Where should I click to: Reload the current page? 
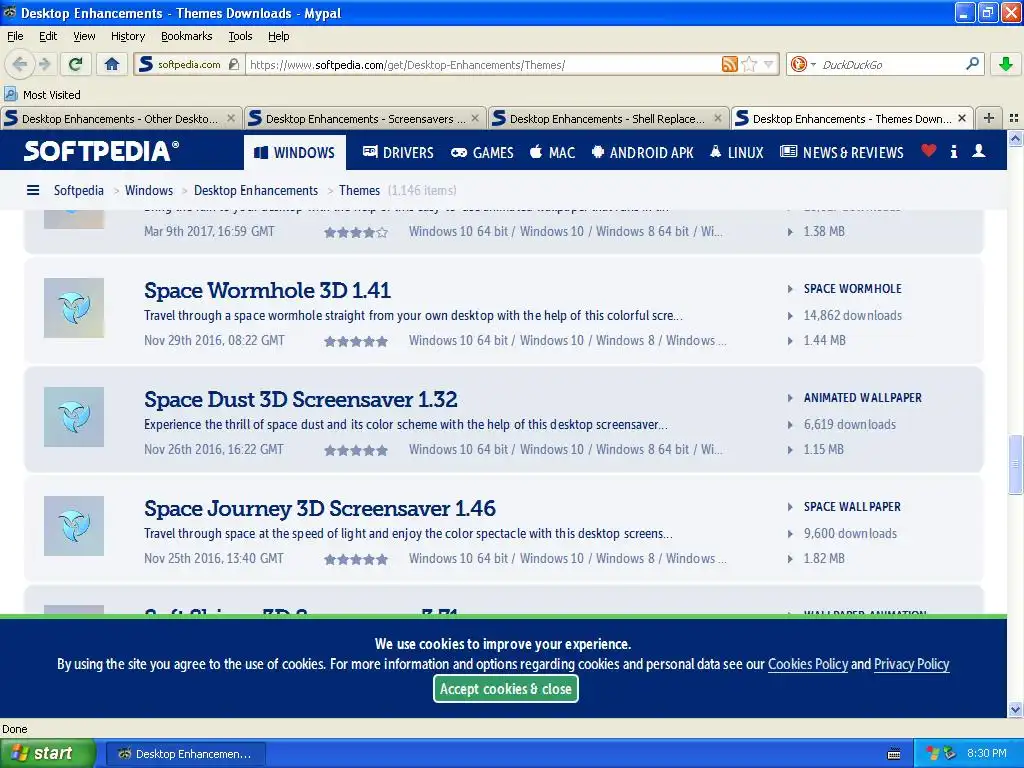click(75, 64)
